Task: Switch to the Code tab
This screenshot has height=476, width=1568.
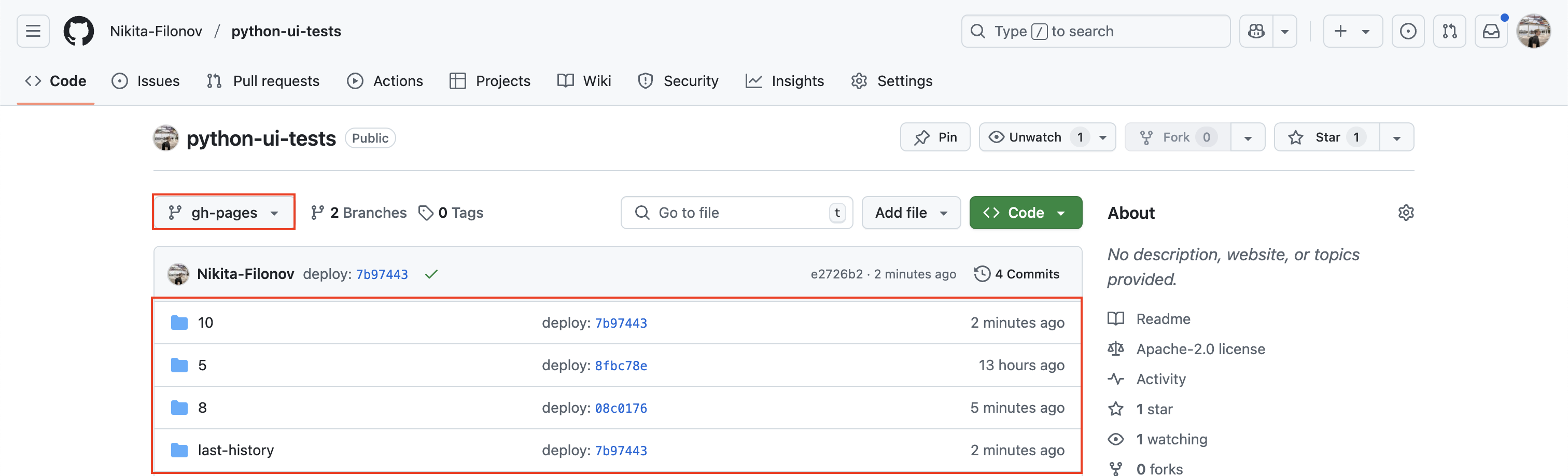Action: [55, 81]
